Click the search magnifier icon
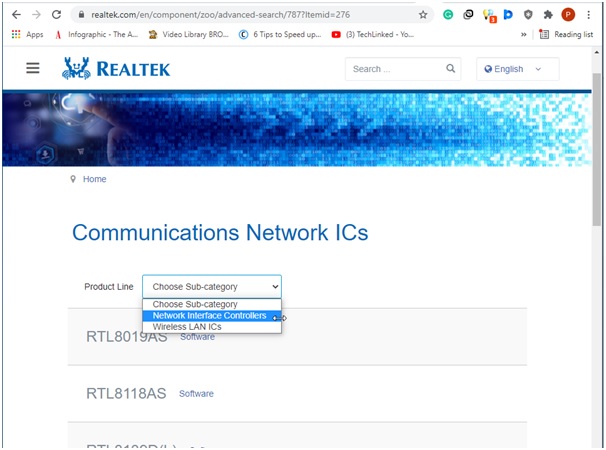This screenshot has height=450, width=606. (450, 69)
